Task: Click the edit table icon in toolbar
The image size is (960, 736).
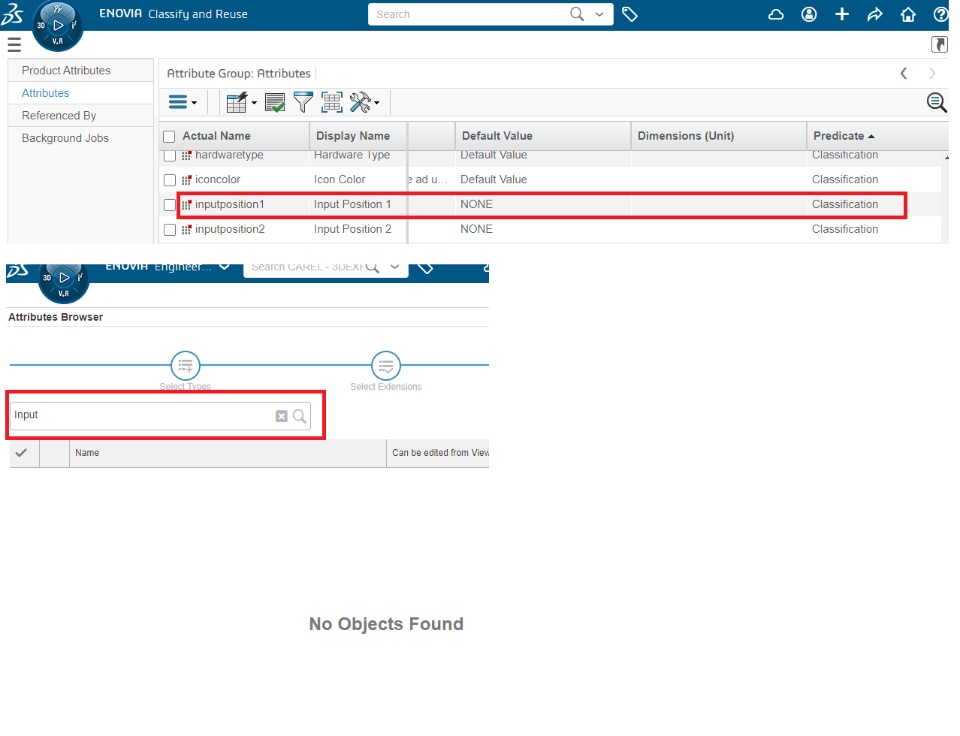Action: pos(237,102)
